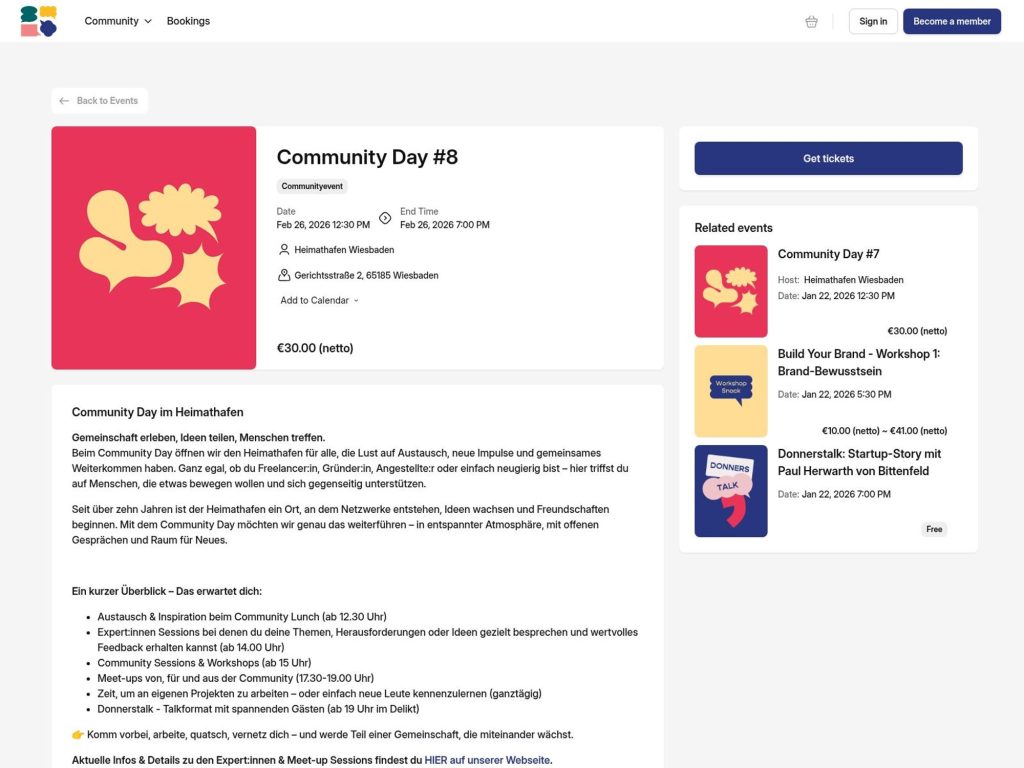Click the person icon next to Heimathafen Wiesbaden host
This screenshot has height=768, width=1024.
tap(283, 249)
